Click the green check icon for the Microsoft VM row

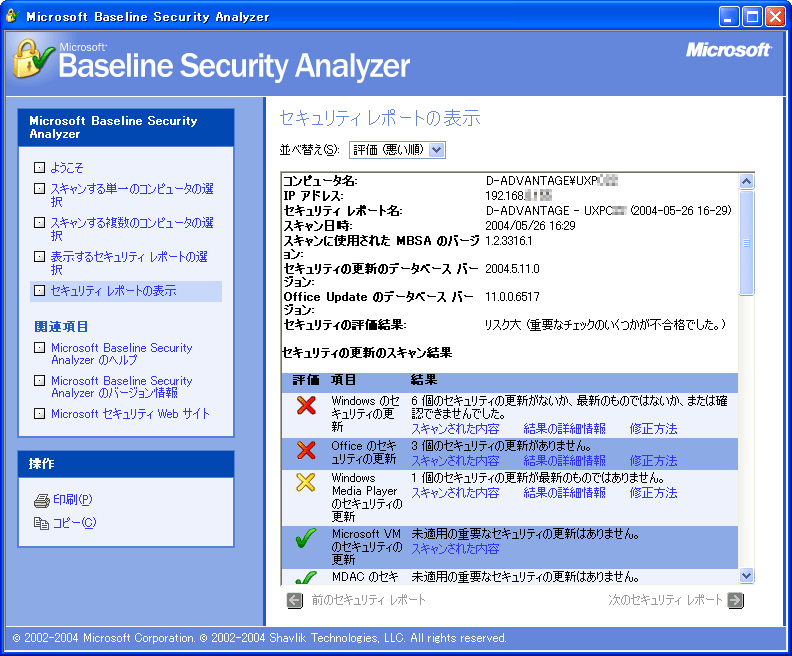click(x=306, y=538)
